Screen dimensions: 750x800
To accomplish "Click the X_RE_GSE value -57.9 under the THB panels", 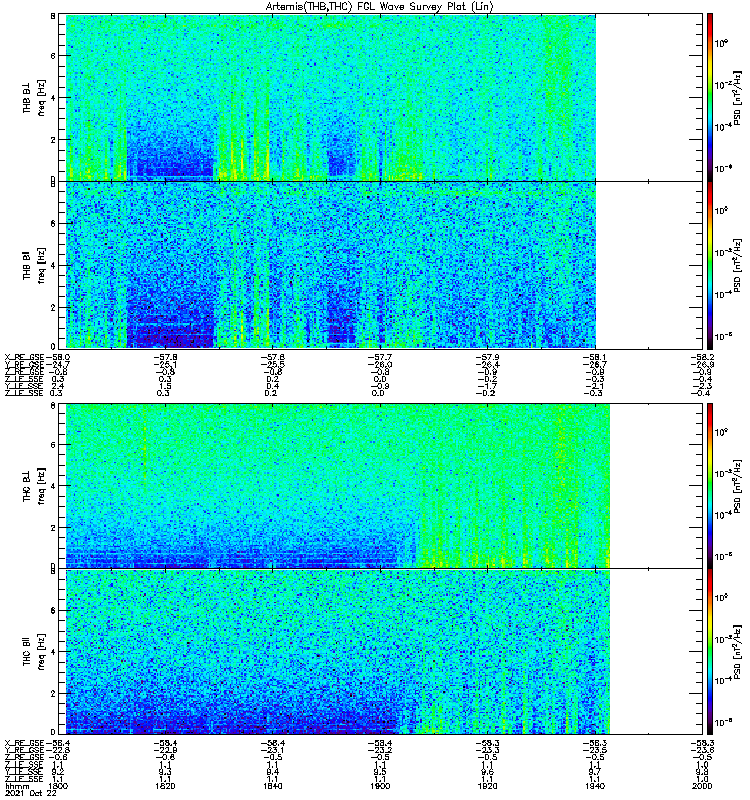I will point(487,358).
